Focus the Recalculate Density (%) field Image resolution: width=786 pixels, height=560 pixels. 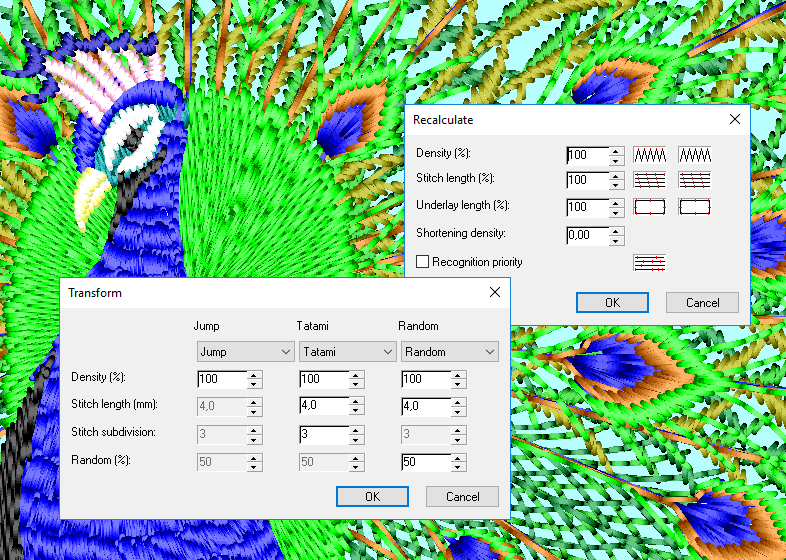[x=587, y=155]
